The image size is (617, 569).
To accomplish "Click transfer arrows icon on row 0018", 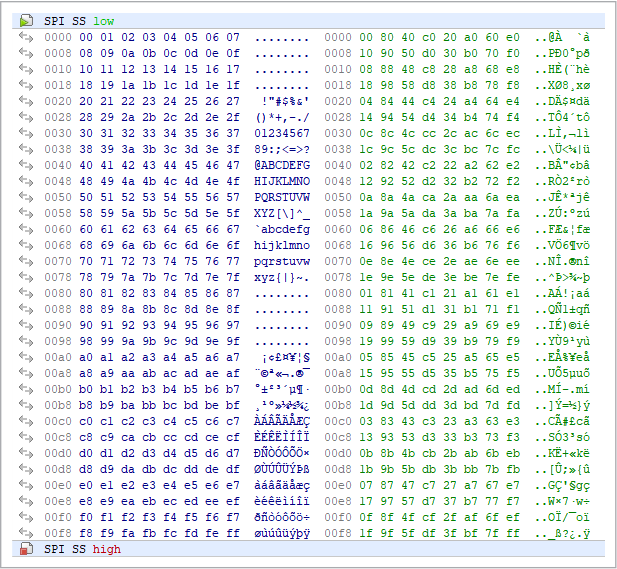I will [x=26, y=85].
